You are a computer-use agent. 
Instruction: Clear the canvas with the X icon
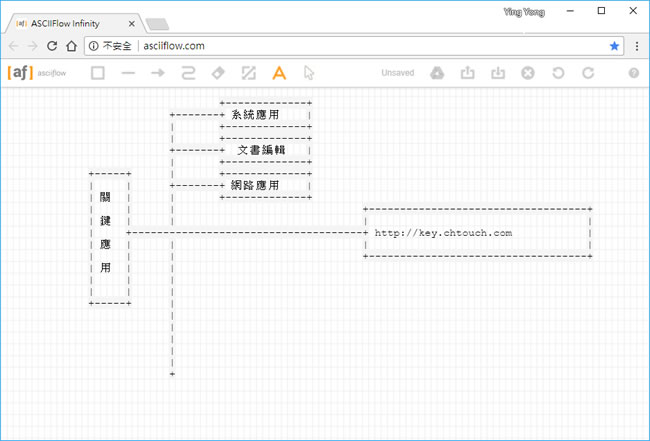point(528,73)
